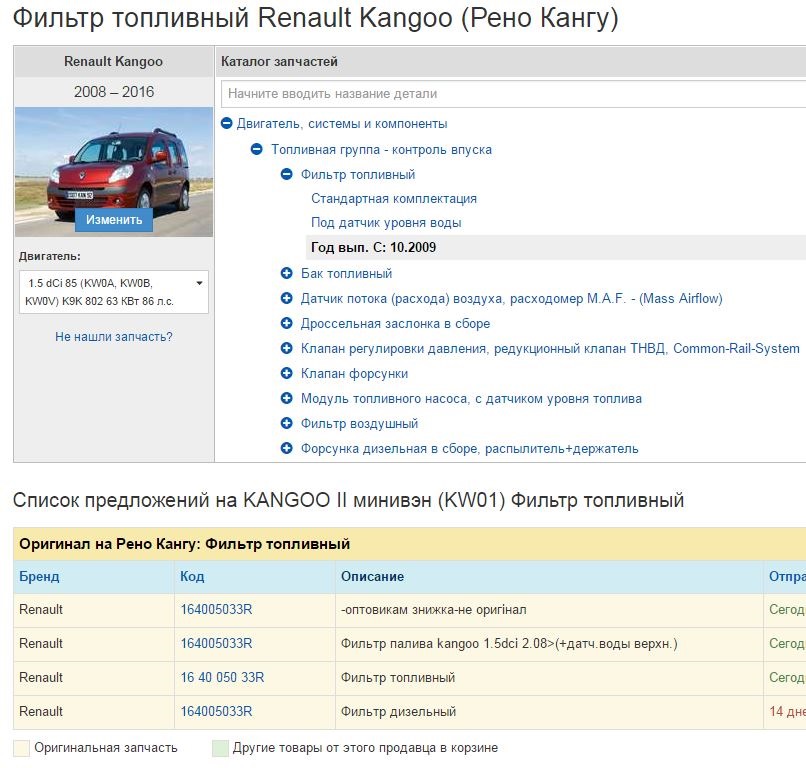The width and height of the screenshot is (806, 768).
Task: Expand the Фильтр воздушный plus icon
Action: pyautogui.click(x=286, y=423)
